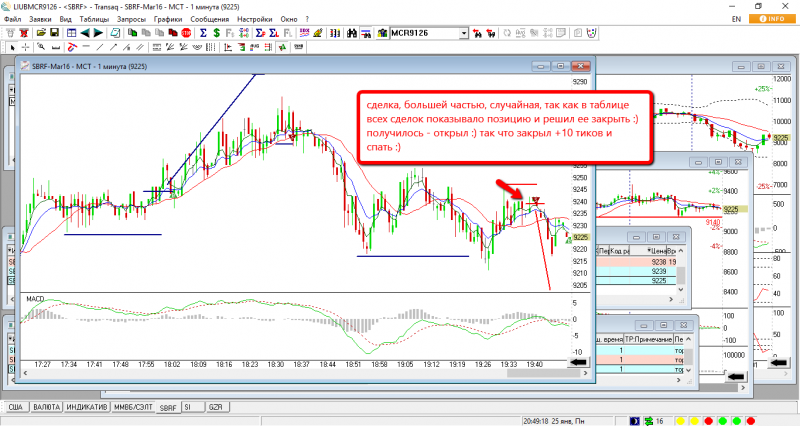Switch to the GZR tab

coord(216,407)
